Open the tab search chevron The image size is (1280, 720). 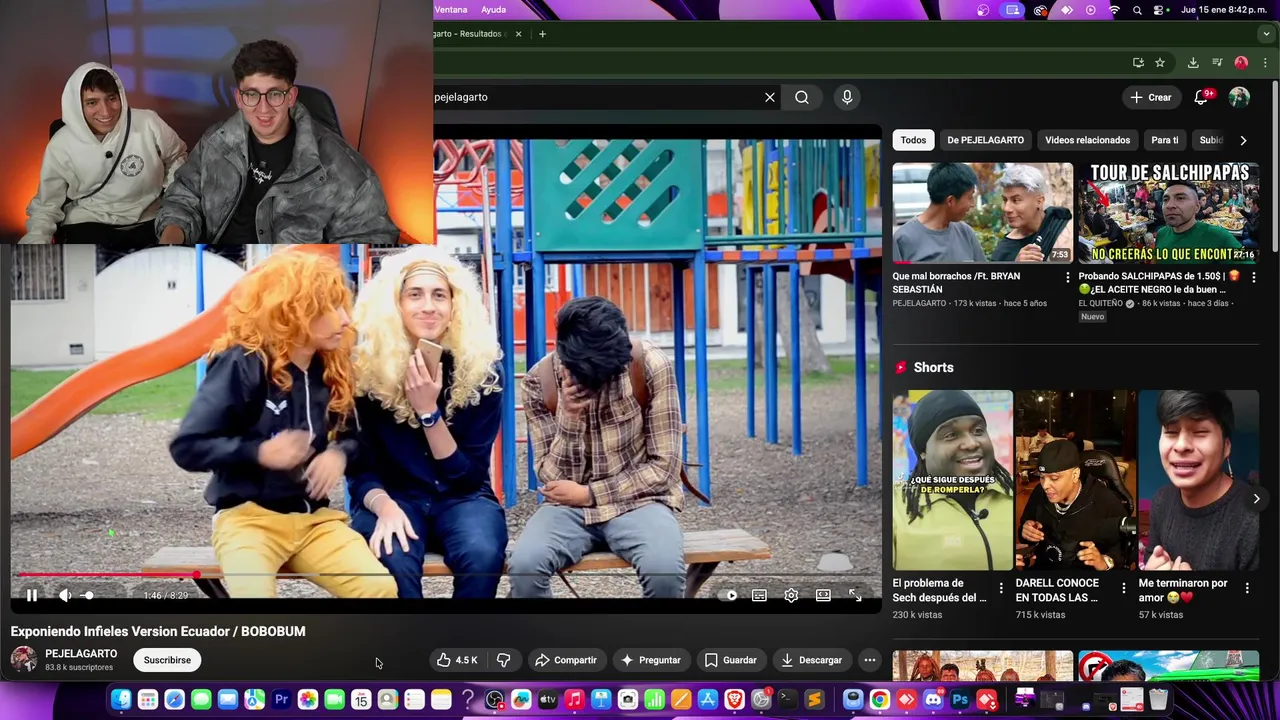[1266, 34]
